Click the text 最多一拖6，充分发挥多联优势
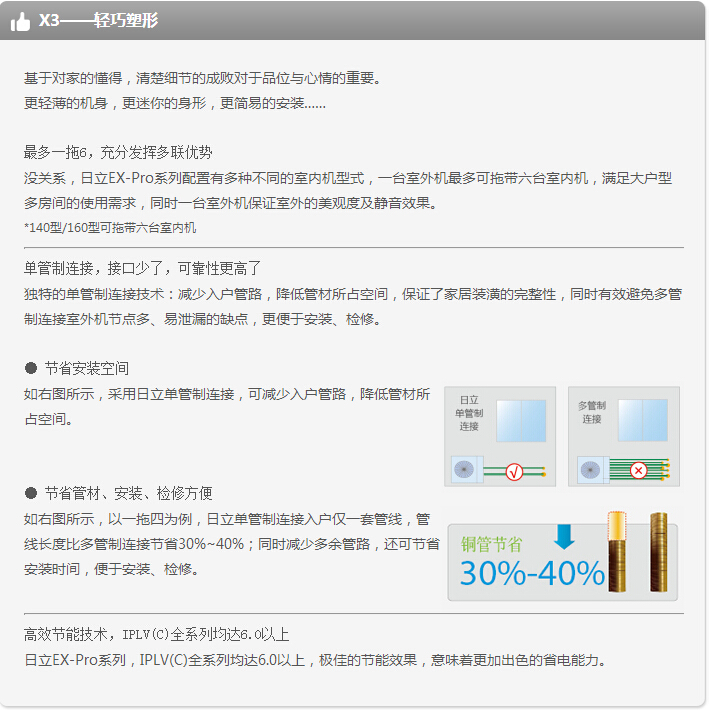Screen dimensions: 710x710 [118, 153]
